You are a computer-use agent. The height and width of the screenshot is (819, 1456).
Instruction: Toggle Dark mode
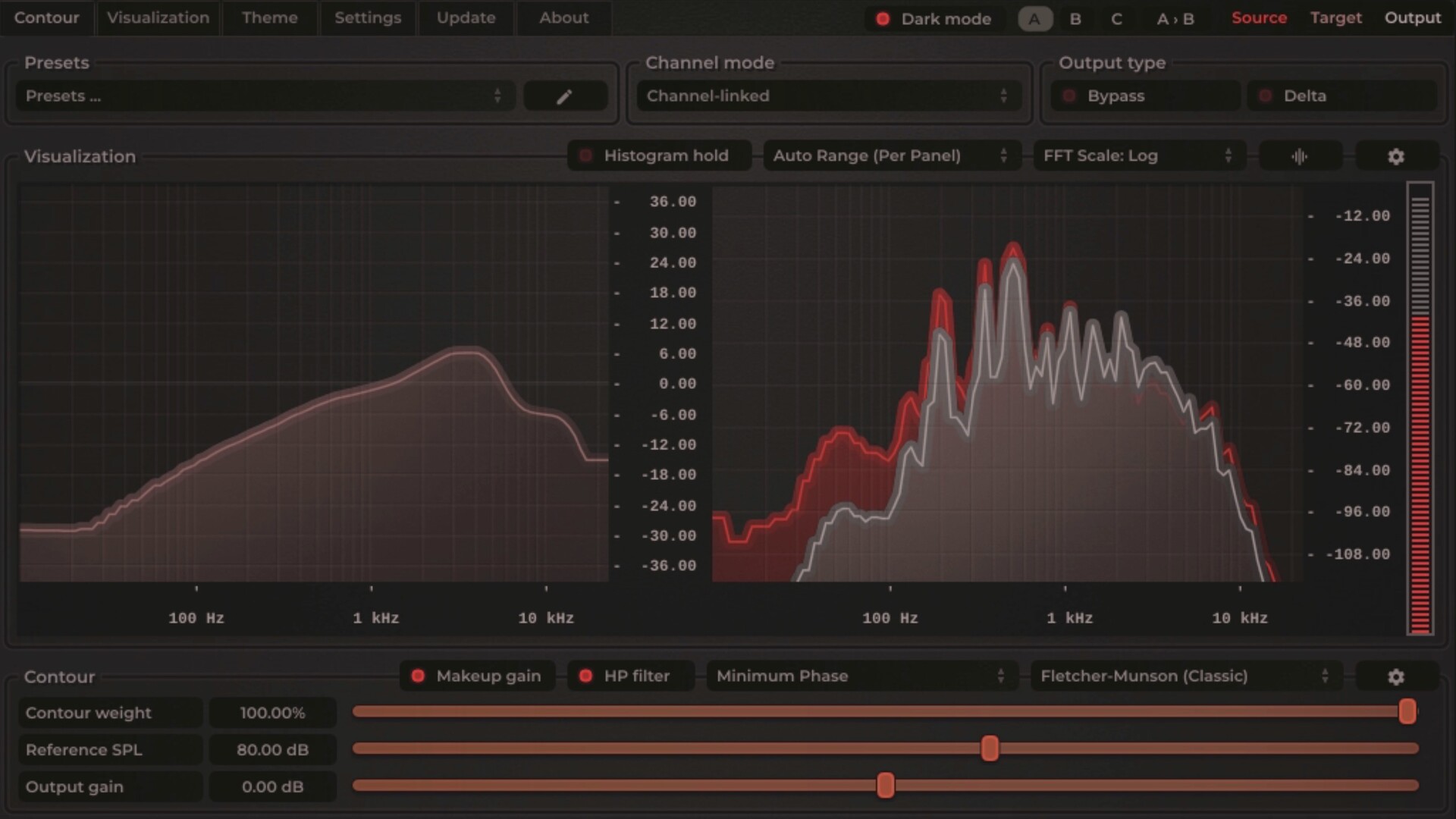click(x=934, y=19)
